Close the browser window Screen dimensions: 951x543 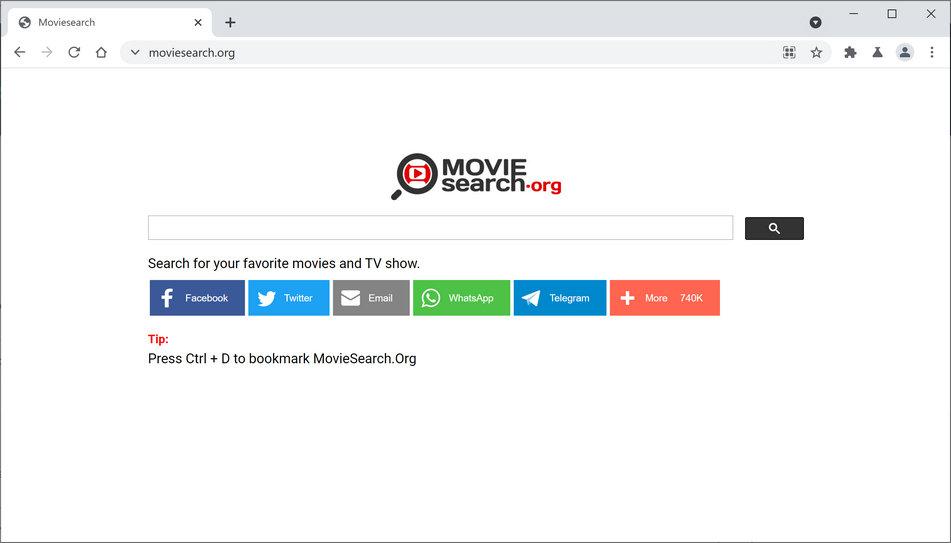tap(930, 13)
